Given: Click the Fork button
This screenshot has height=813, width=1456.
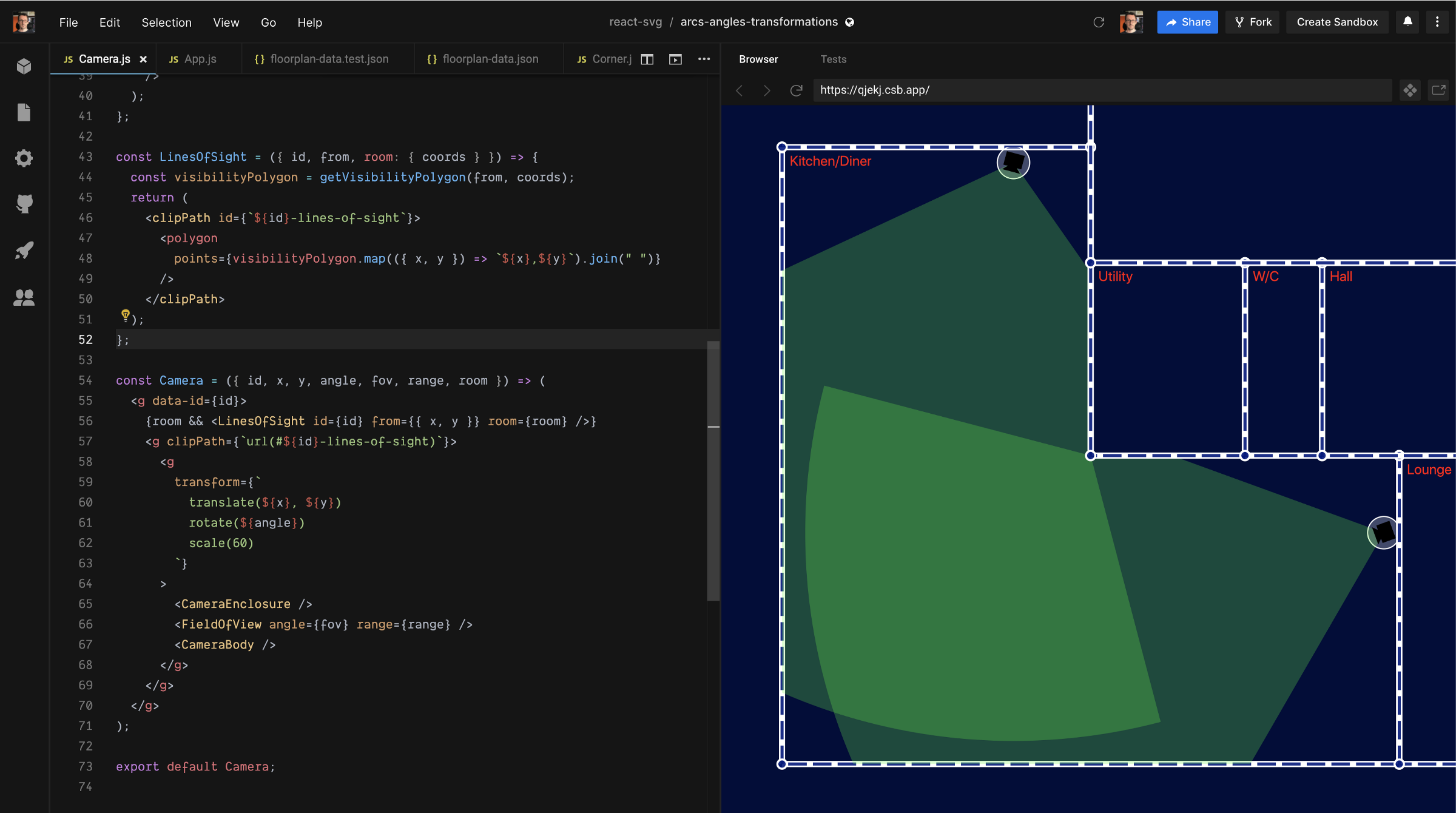Looking at the screenshot, I should (x=1253, y=22).
